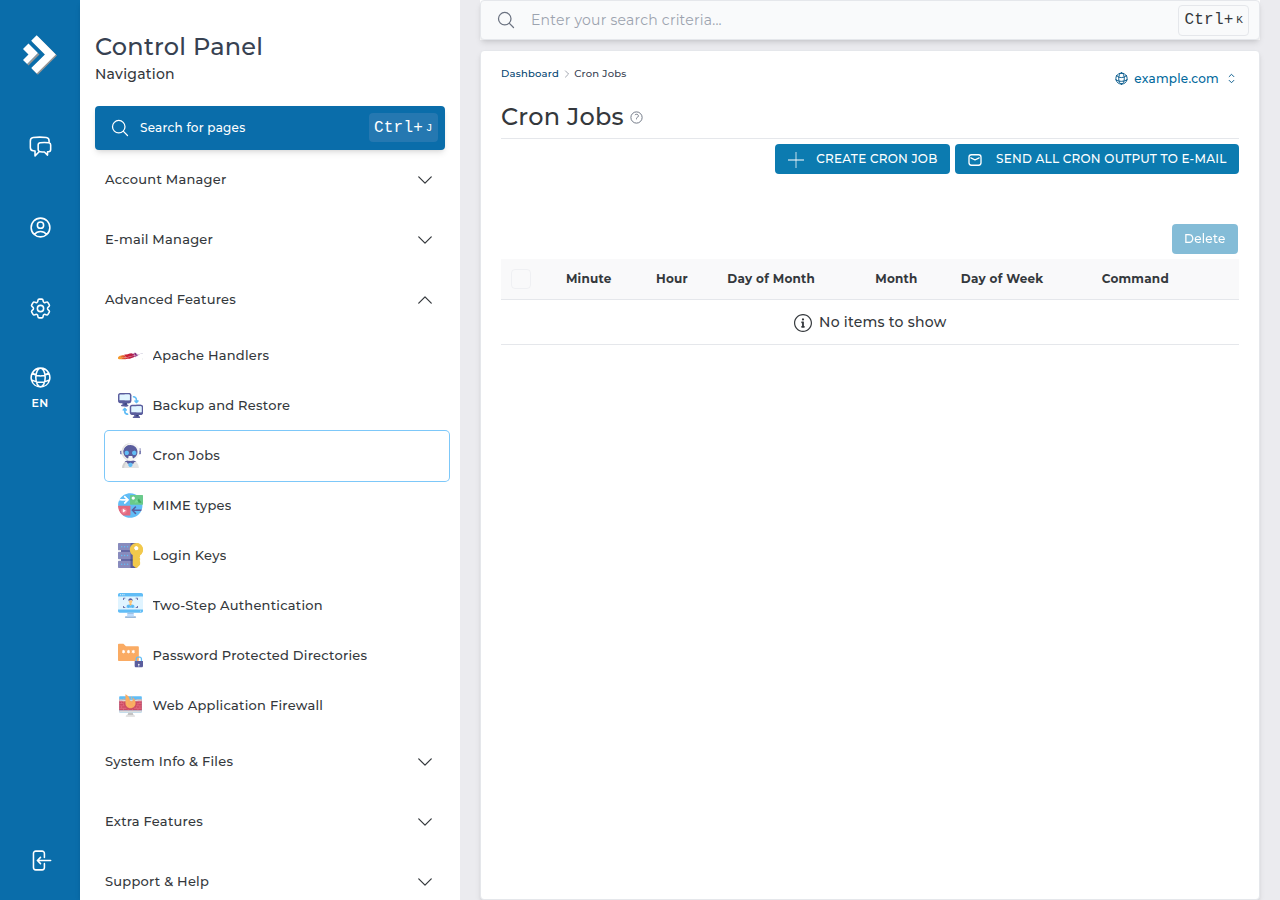This screenshot has height=900, width=1280.
Task: Tick the select-all checkbox in table header
Action: [x=521, y=279]
